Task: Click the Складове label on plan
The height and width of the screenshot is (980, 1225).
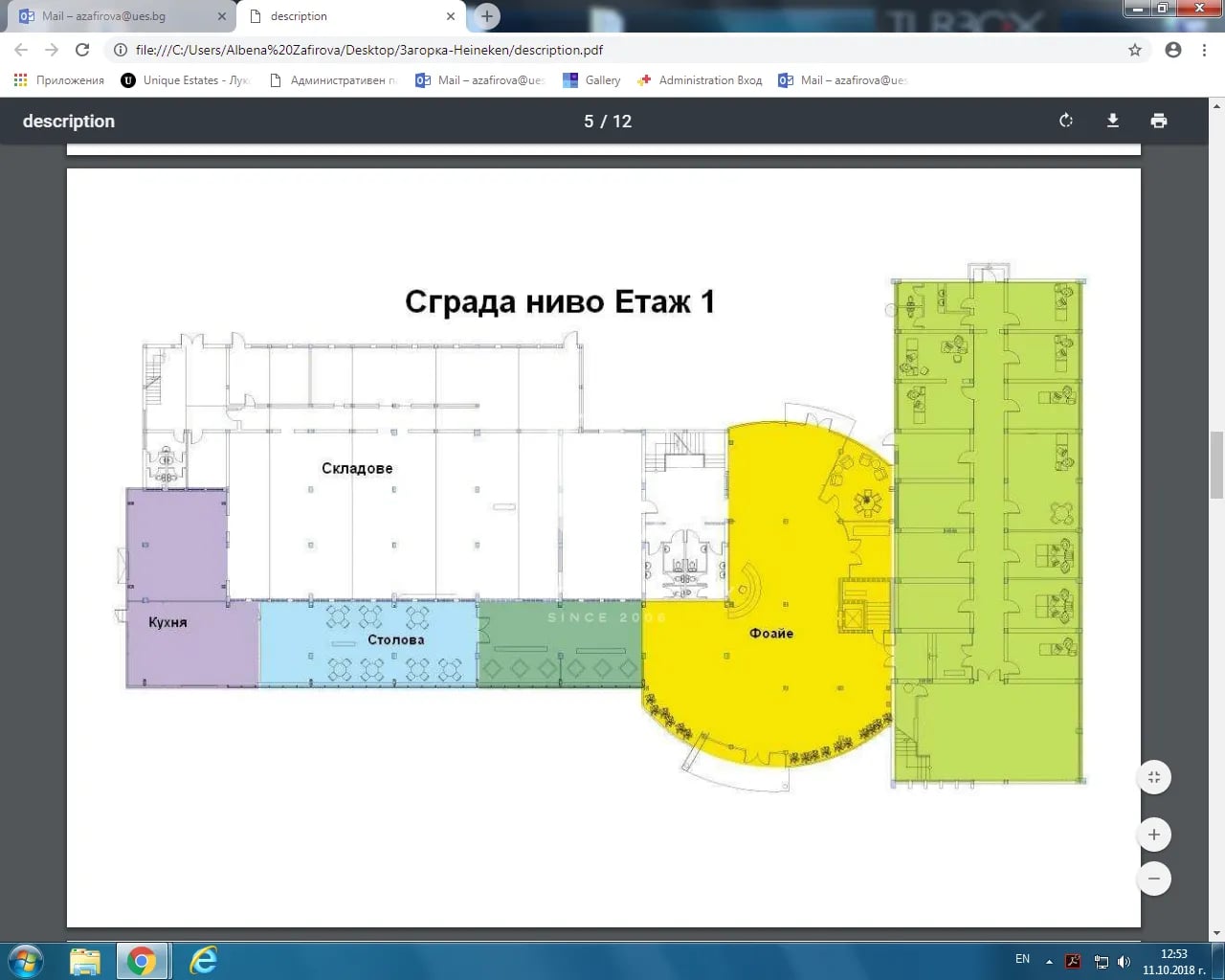Action: click(357, 468)
